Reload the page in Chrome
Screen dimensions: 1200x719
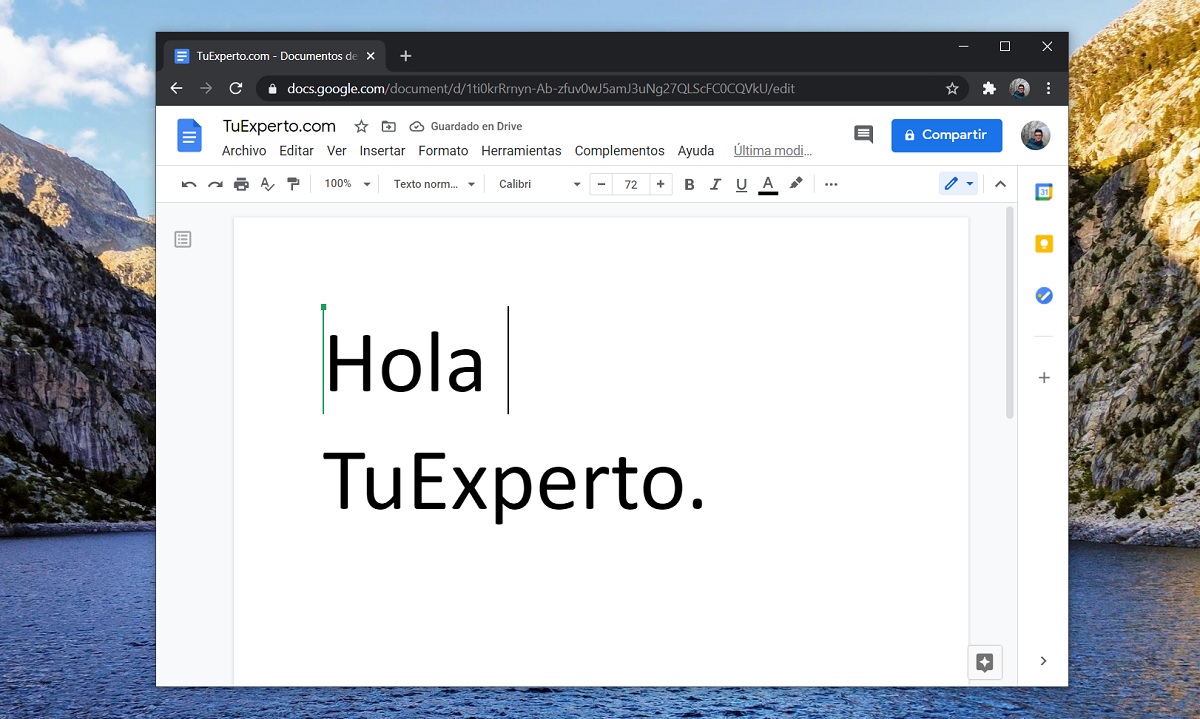click(x=236, y=88)
